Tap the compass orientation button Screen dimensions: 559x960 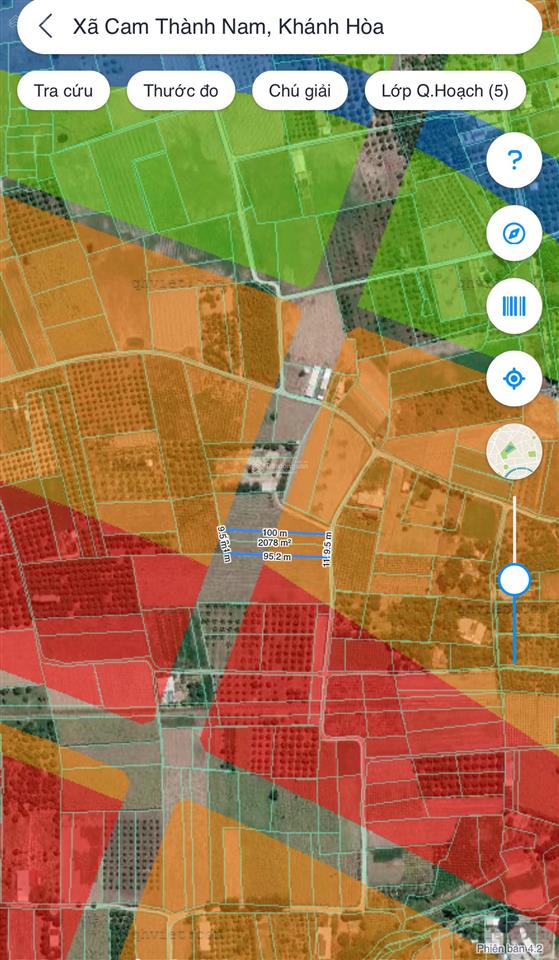(x=514, y=233)
